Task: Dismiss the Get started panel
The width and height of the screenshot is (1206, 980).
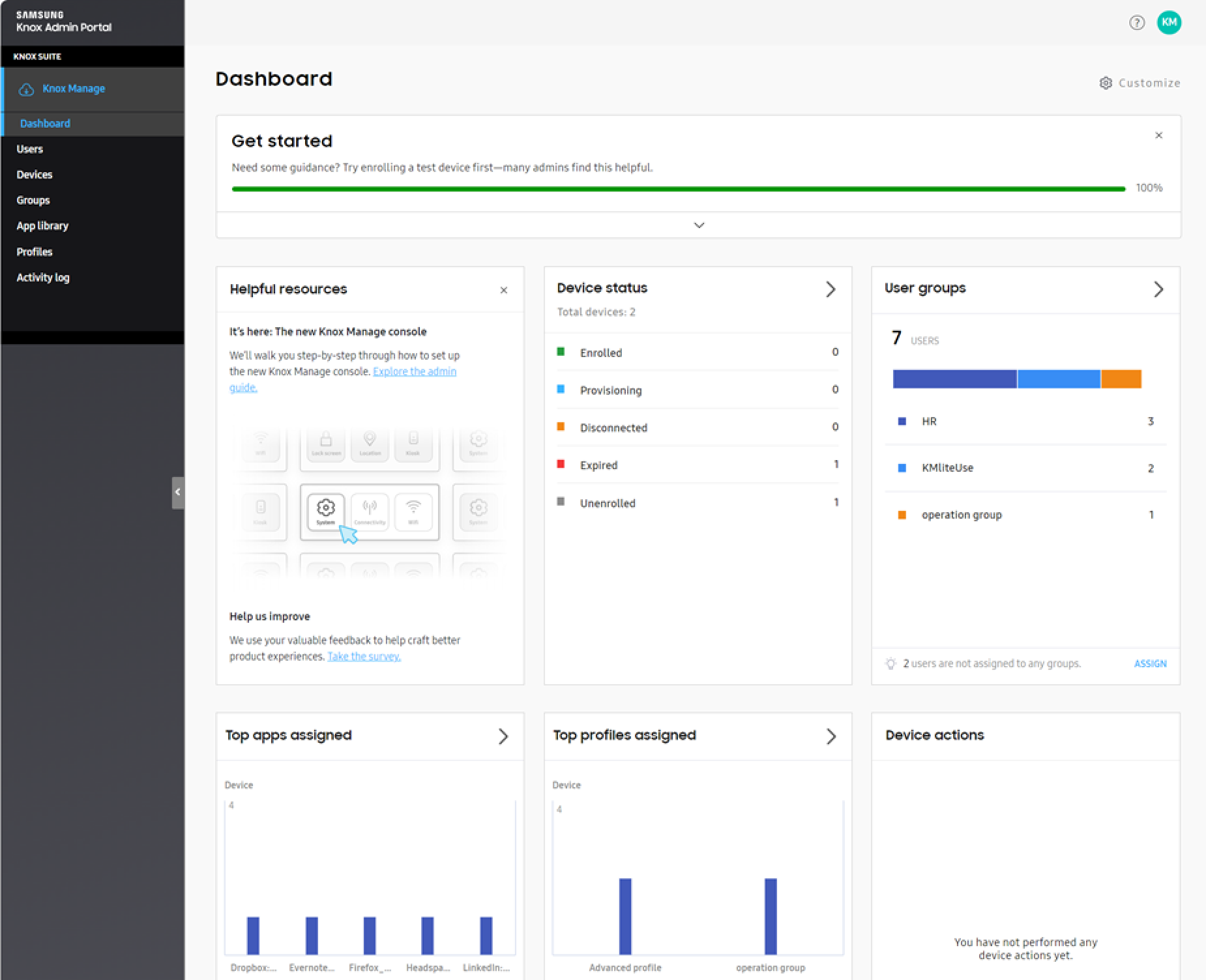Action: tap(1158, 136)
